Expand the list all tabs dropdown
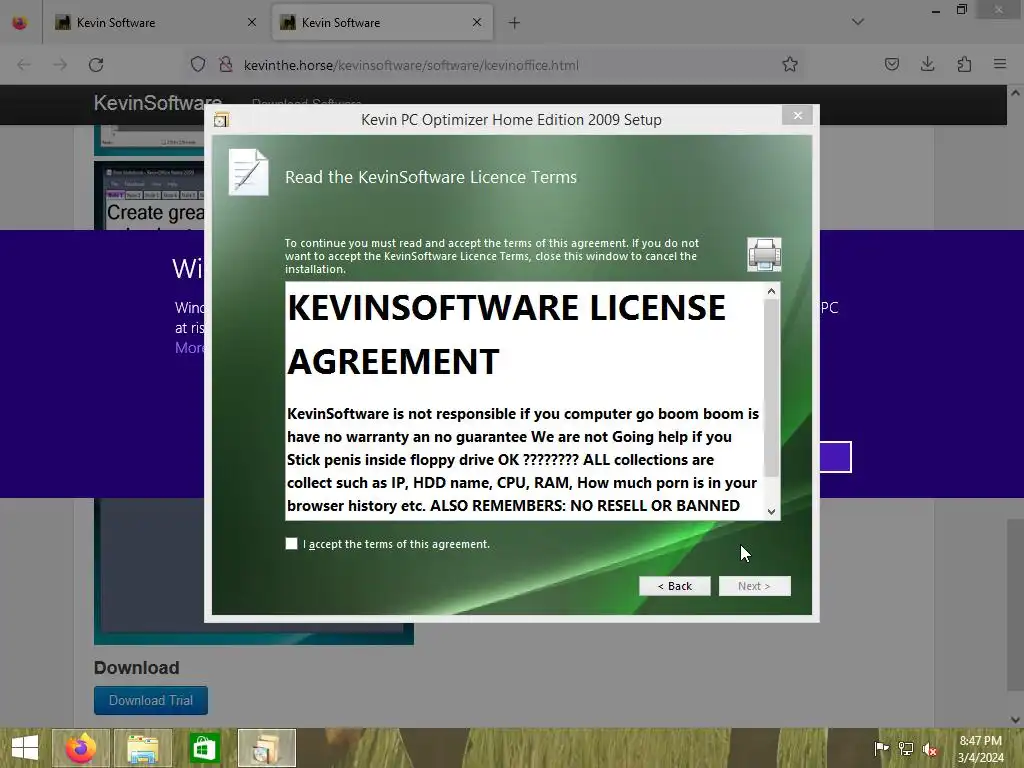This screenshot has height=768, width=1024. (x=858, y=22)
